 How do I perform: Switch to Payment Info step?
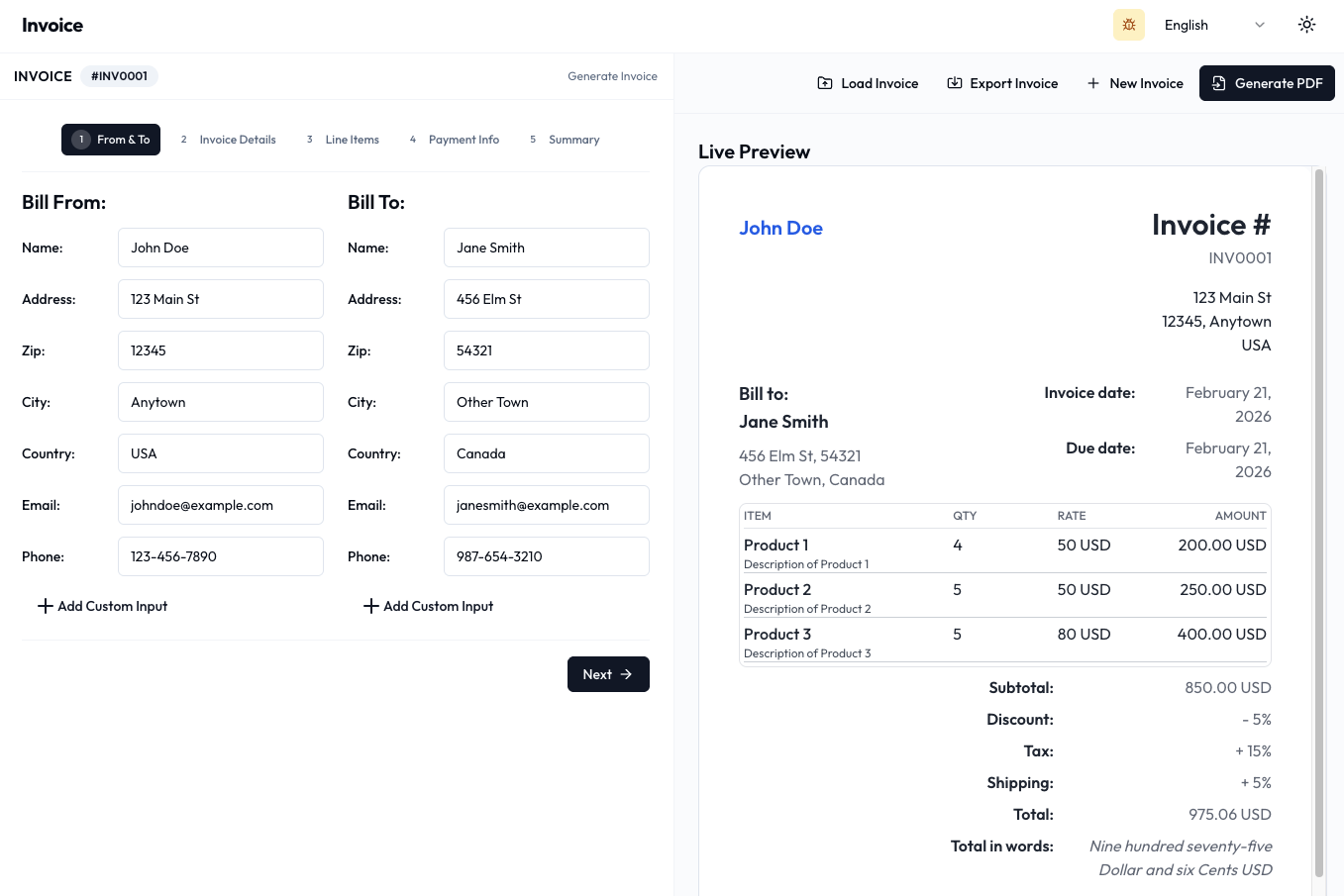[x=454, y=140]
